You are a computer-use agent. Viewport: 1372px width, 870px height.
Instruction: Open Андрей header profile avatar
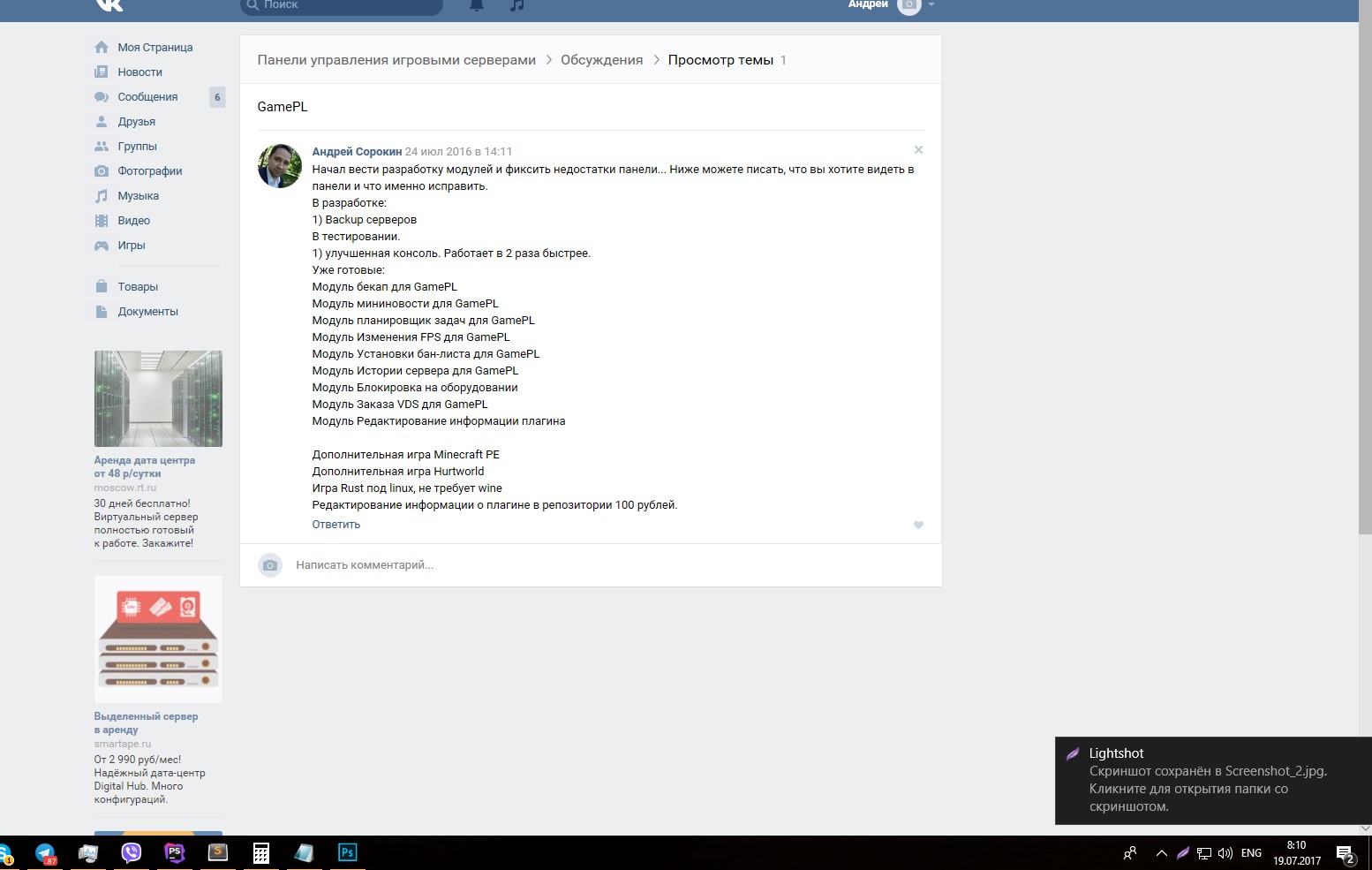pos(908,5)
